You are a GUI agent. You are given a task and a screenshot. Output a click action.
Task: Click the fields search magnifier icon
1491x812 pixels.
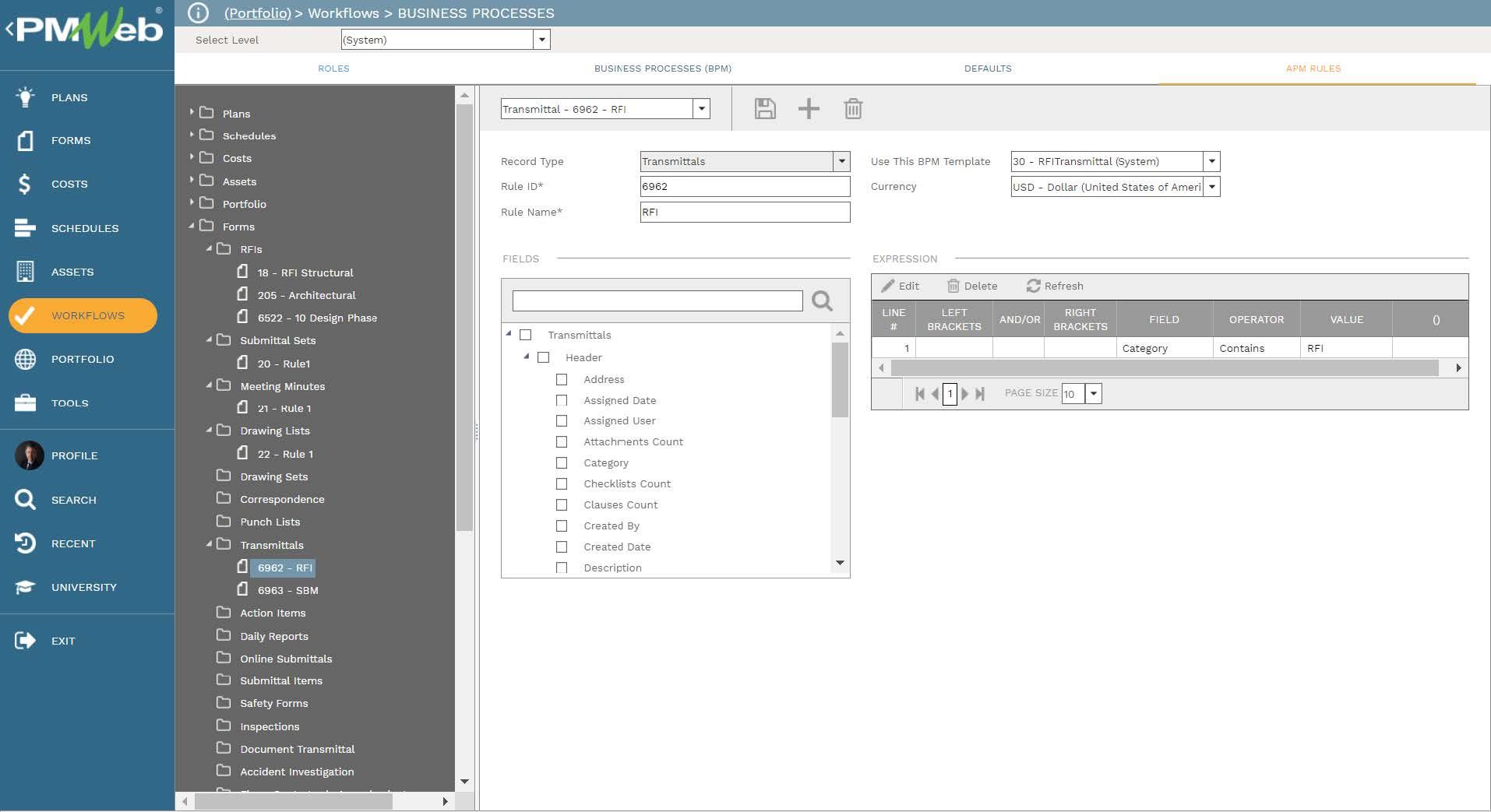[822, 301]
